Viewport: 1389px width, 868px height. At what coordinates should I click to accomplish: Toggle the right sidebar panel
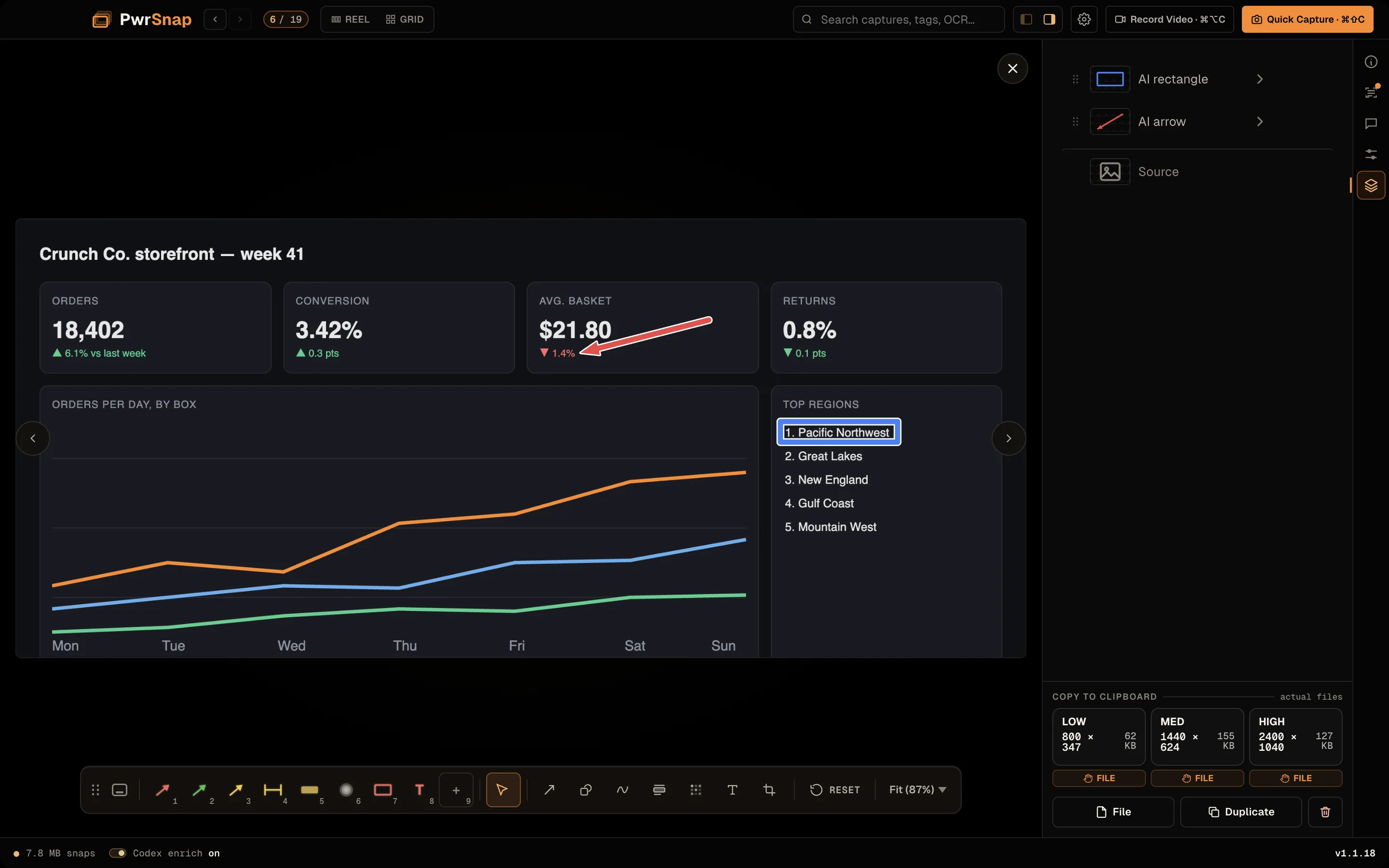[1049, 19]
